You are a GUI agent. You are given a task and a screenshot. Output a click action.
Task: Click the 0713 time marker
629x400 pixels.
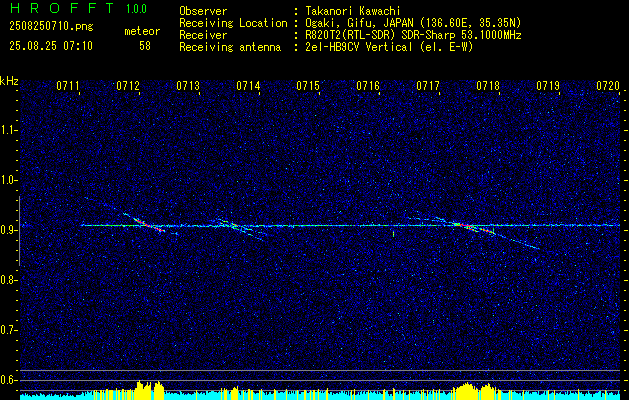(188, 86)
